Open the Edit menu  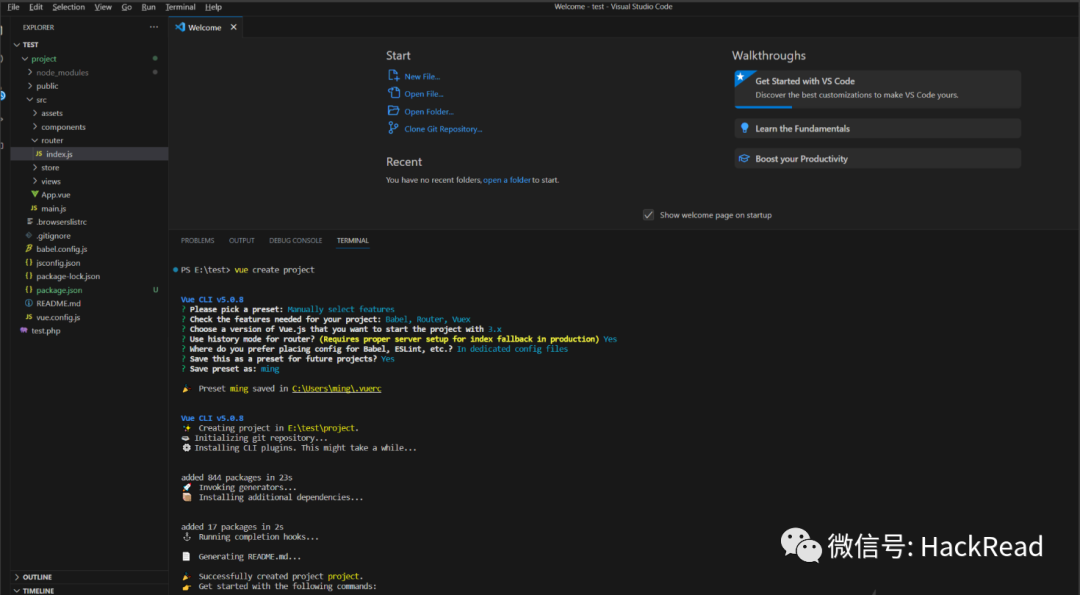click(x=36, y=7)
